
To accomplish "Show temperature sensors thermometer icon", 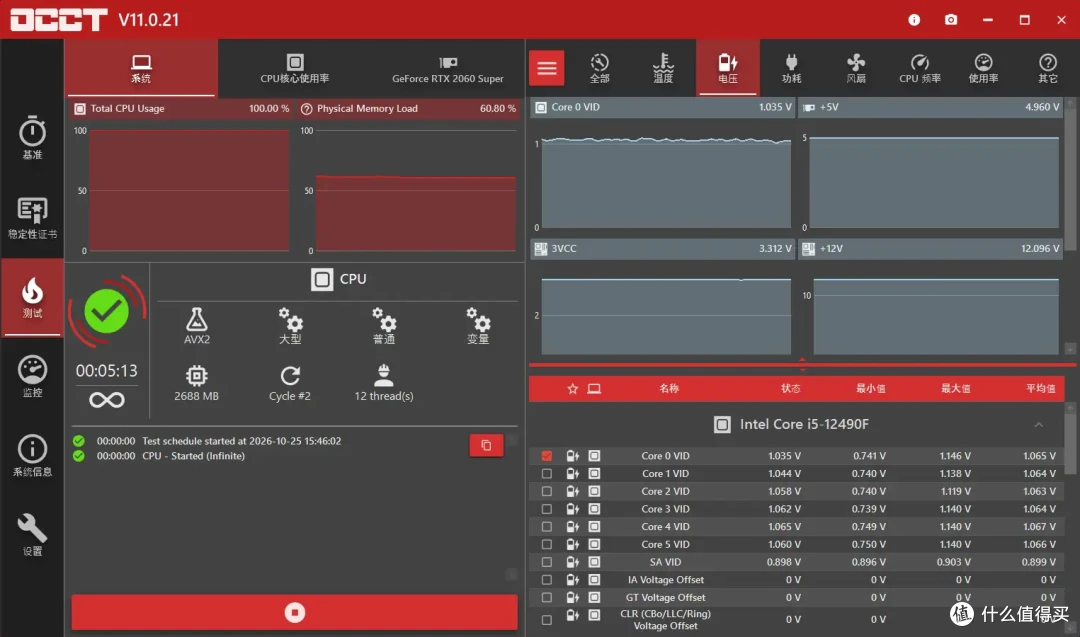I will coord(663,68).
